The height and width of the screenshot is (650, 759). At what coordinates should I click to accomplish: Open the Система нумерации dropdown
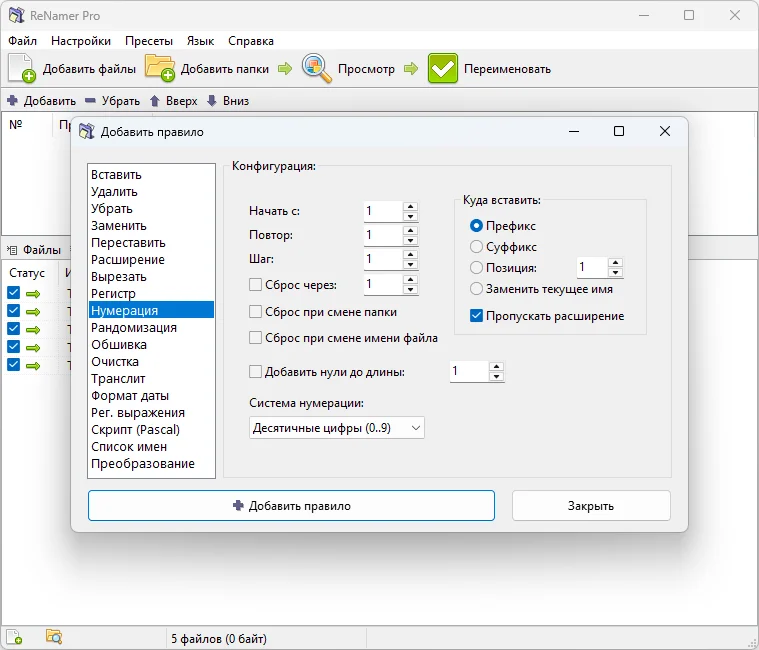(x=336, y=428)
